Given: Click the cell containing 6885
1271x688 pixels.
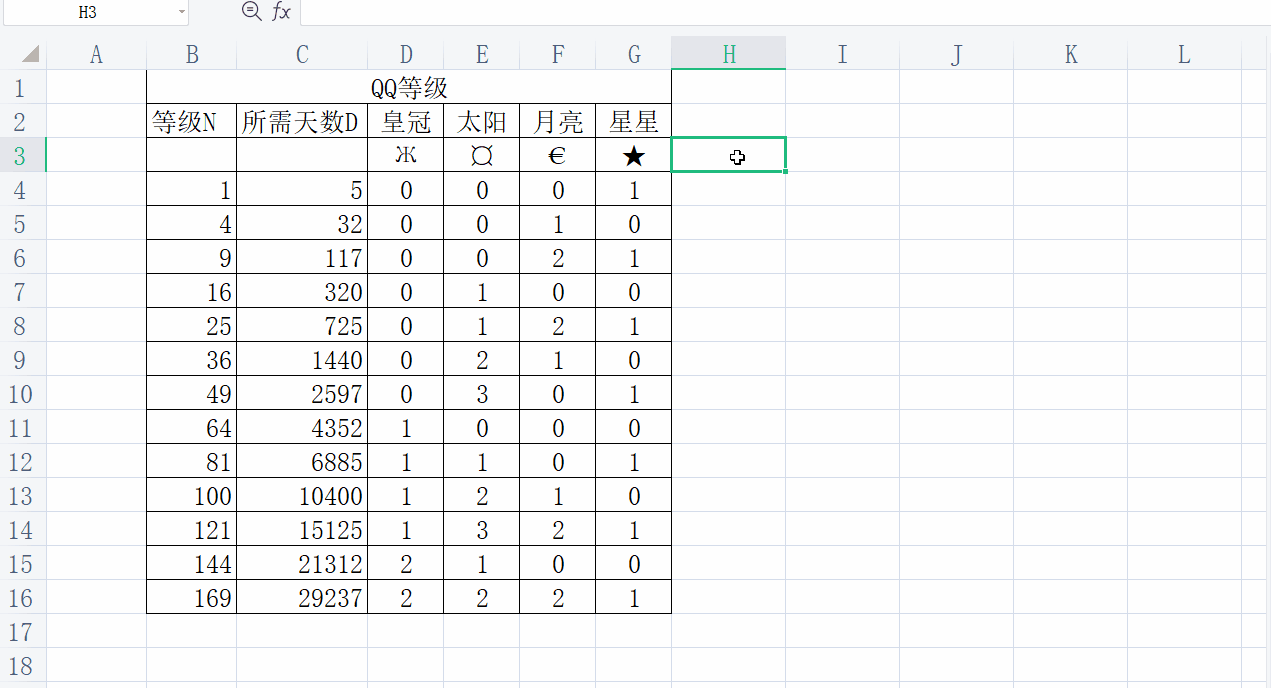Looking at the screenshot, I should click(x=302, y=462).
